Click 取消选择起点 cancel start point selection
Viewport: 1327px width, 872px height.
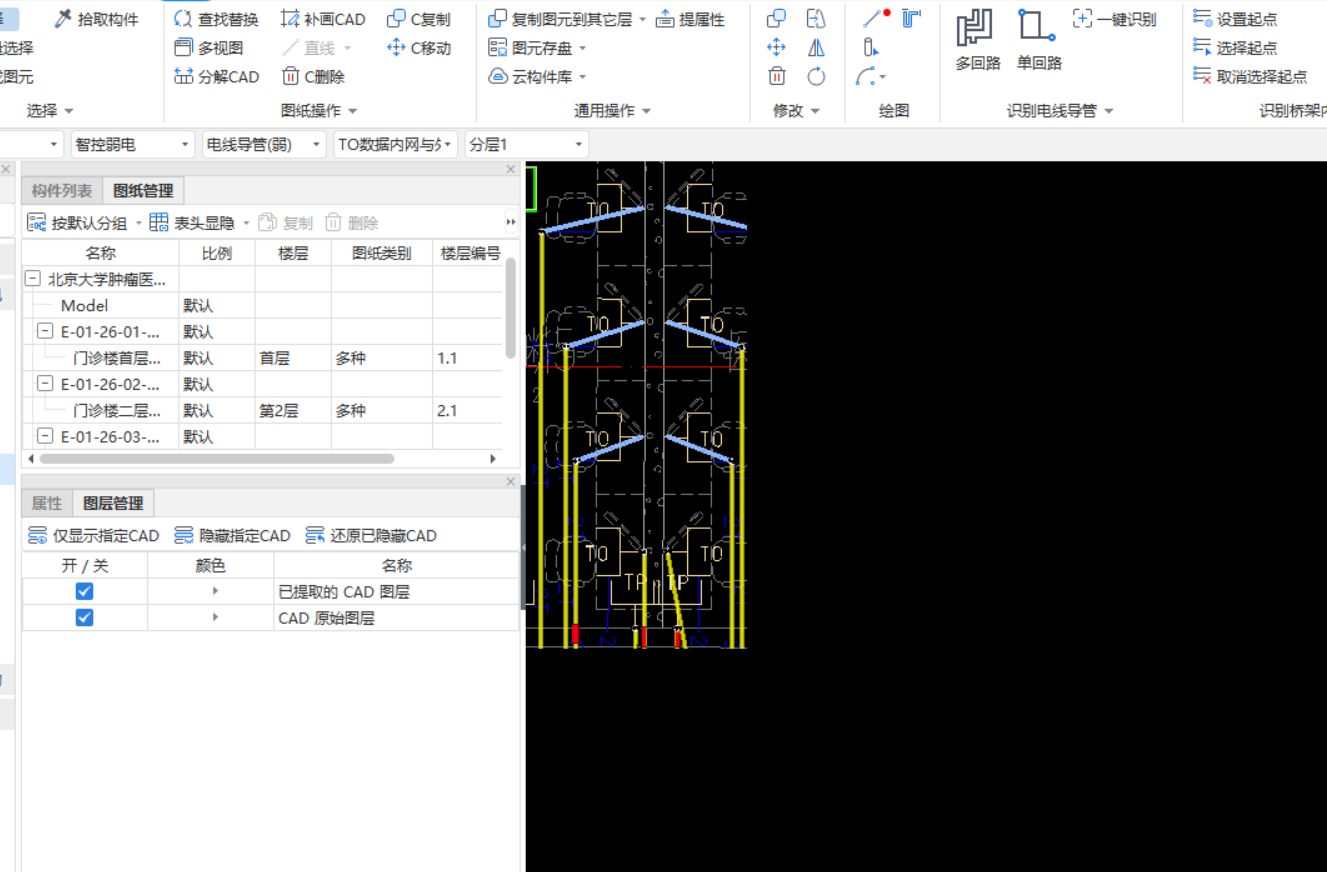pos(1250,76)
